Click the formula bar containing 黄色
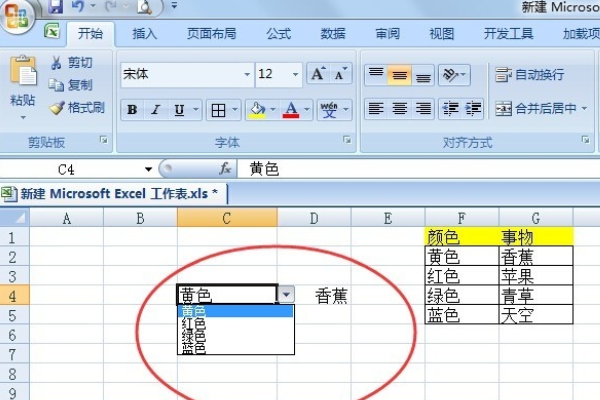The height and width of the screenshot is (400, 600). pyautogui.click(x=419, y=169)
